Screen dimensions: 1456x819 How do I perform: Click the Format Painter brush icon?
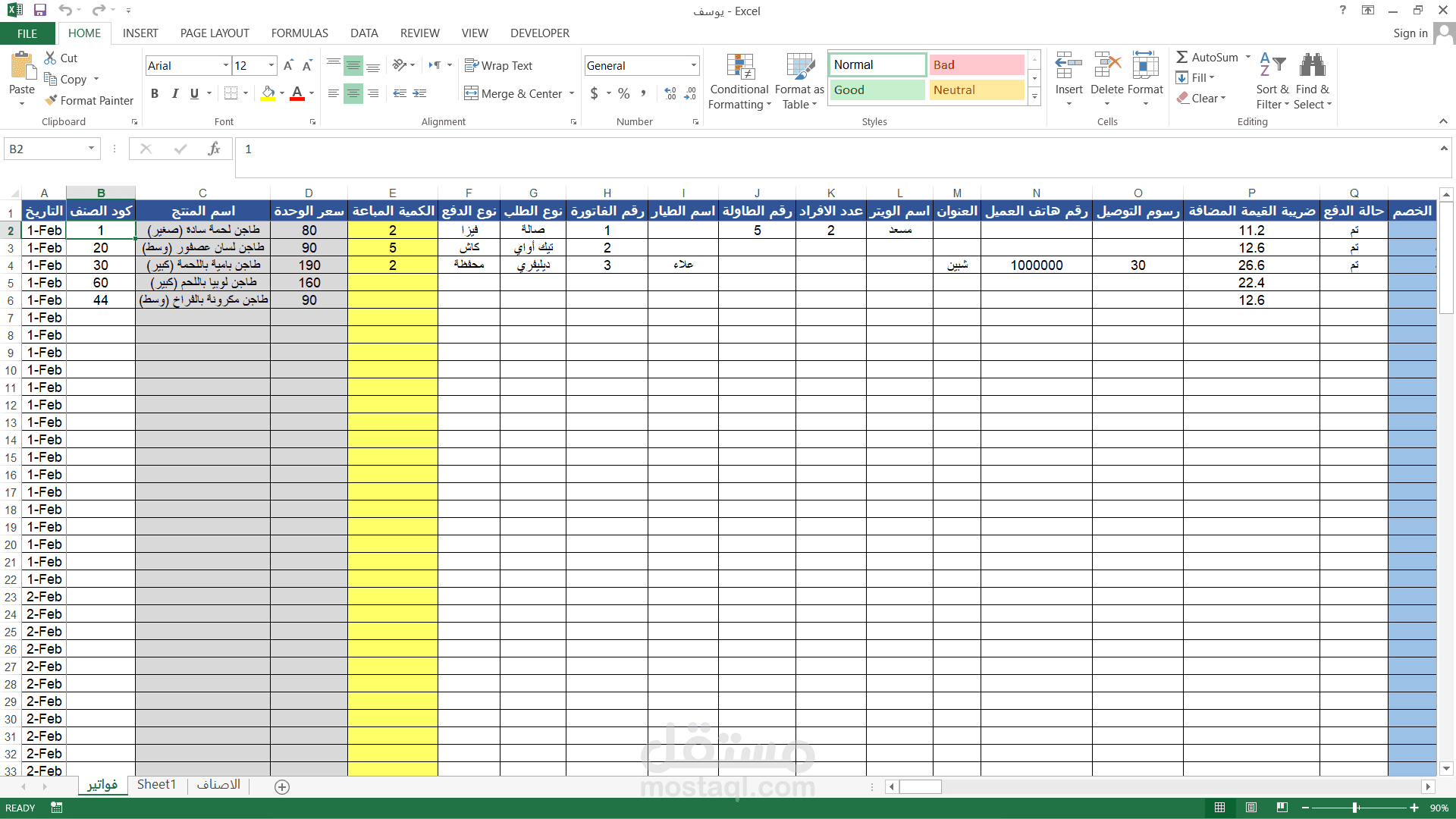51,100
